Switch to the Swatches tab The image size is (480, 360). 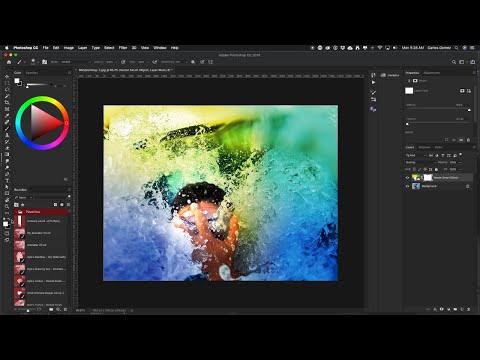click(x=32, y=73)
